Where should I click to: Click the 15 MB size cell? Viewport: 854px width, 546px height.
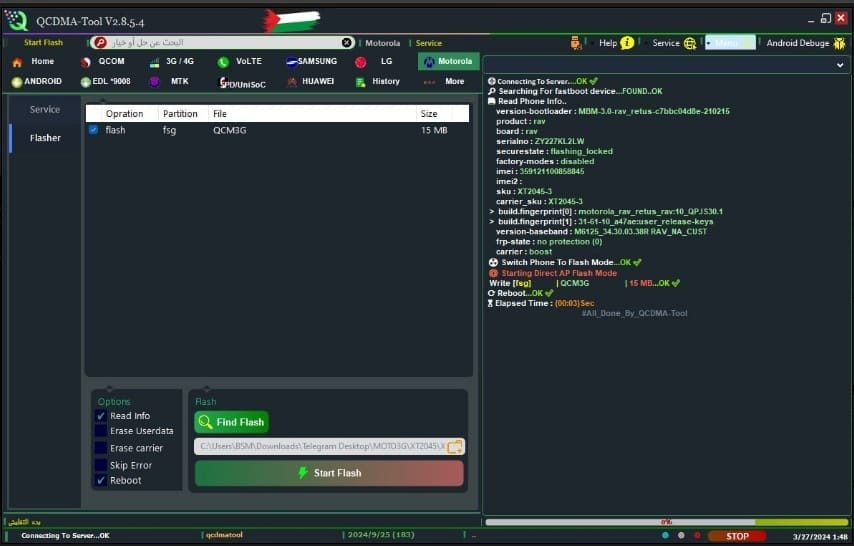click(434, 130)
